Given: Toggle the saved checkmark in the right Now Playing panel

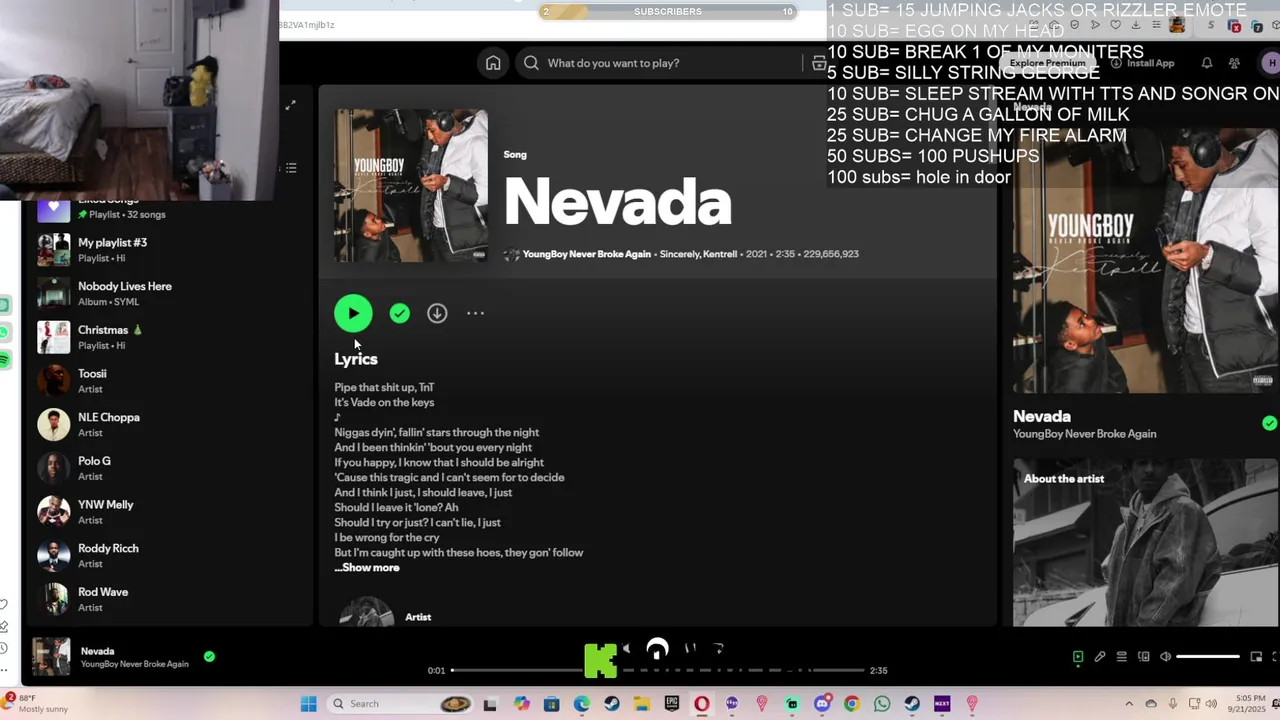Looking at the screenshot, I should pos(1269,424).
